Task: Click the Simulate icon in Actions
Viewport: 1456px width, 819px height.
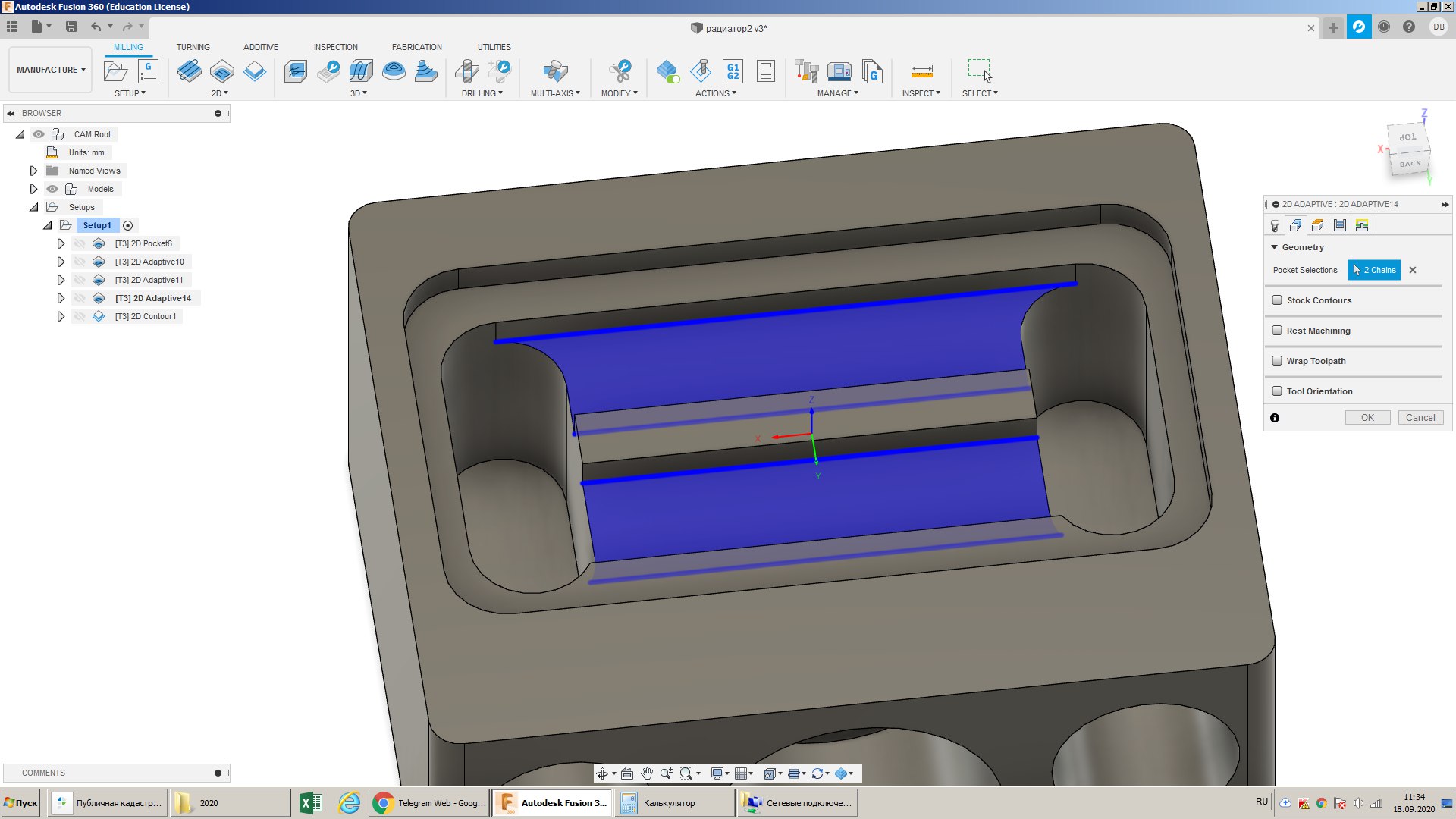Action: pos(701,71)
